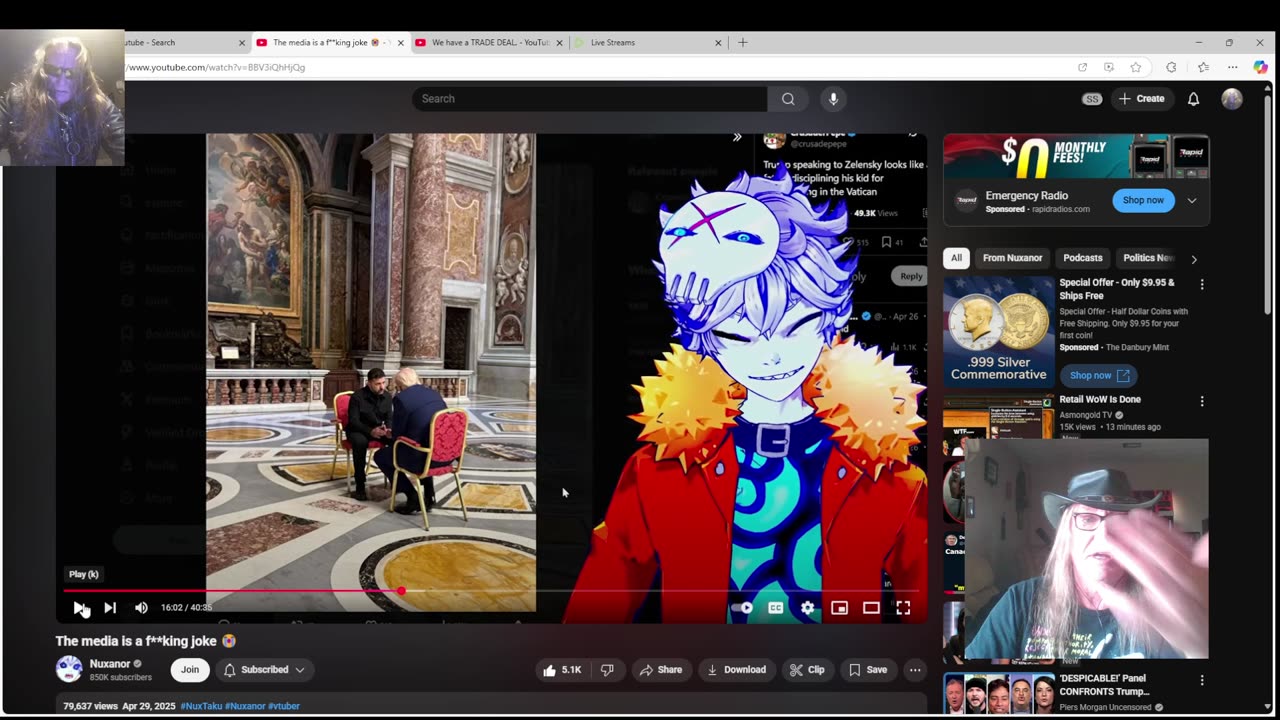Share the video
This screenshot has height=720, width=1280.
pyautogui.click(x=661, y=670)
